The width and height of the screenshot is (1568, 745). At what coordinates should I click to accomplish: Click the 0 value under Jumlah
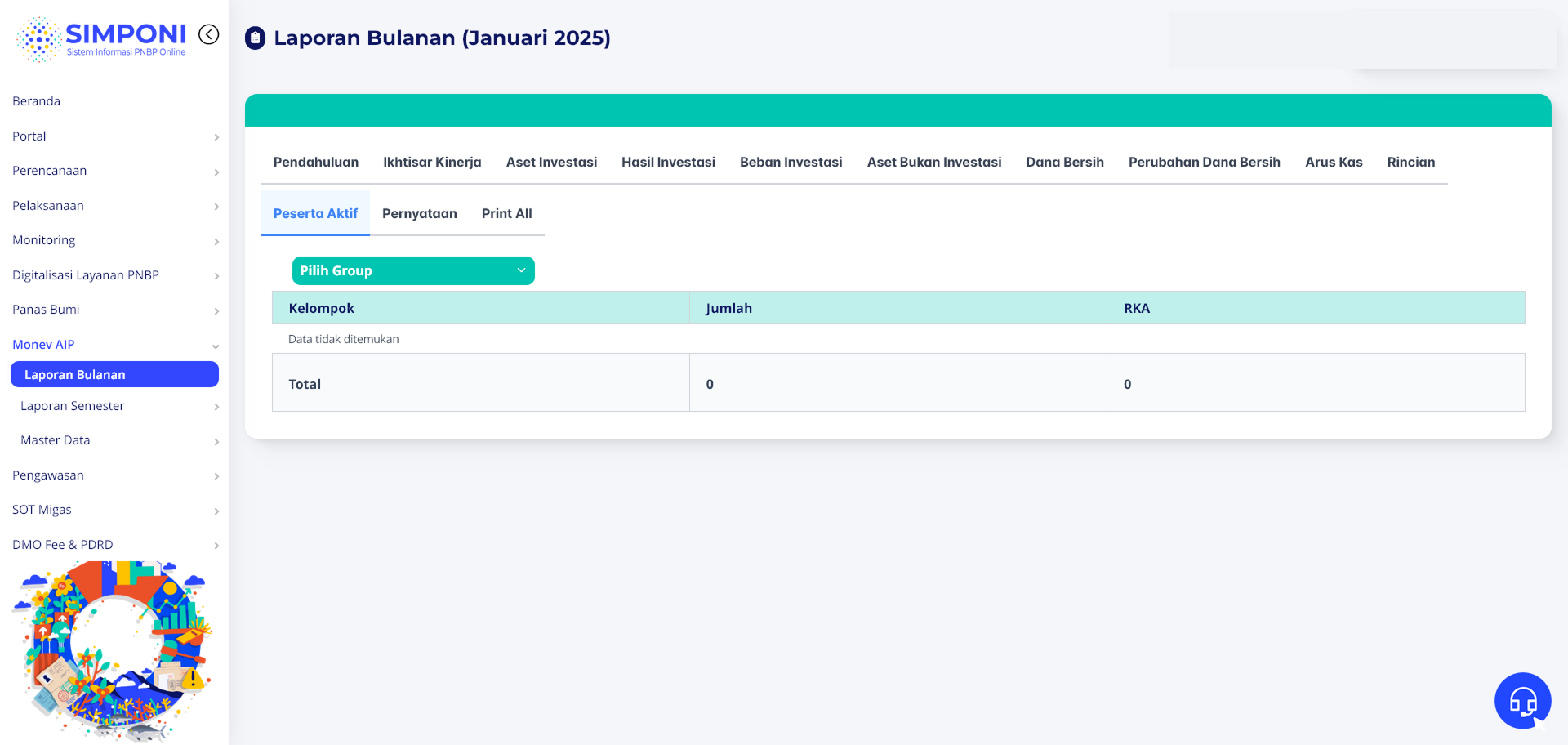[x=710, y=384]
